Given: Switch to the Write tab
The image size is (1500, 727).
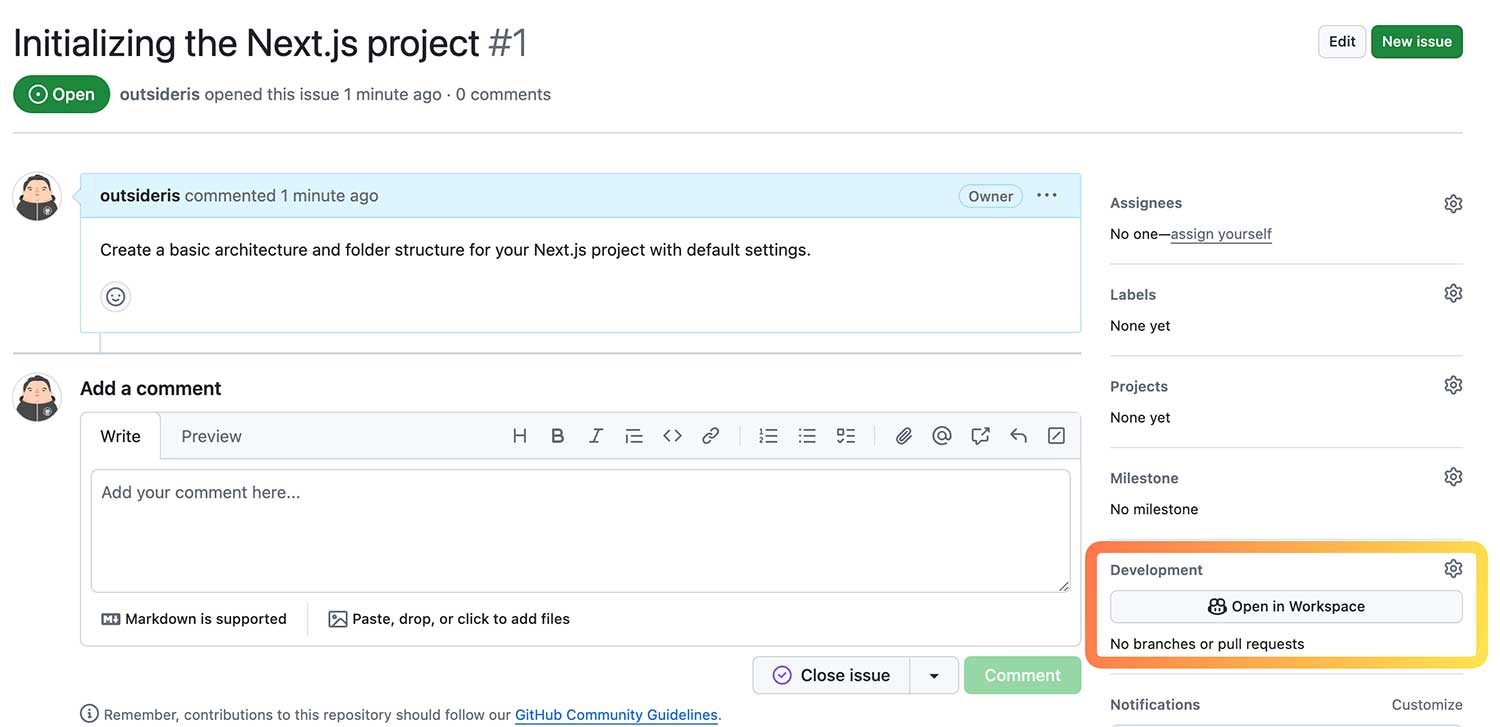Looking at the screenshot, I should tap(121, 436).
